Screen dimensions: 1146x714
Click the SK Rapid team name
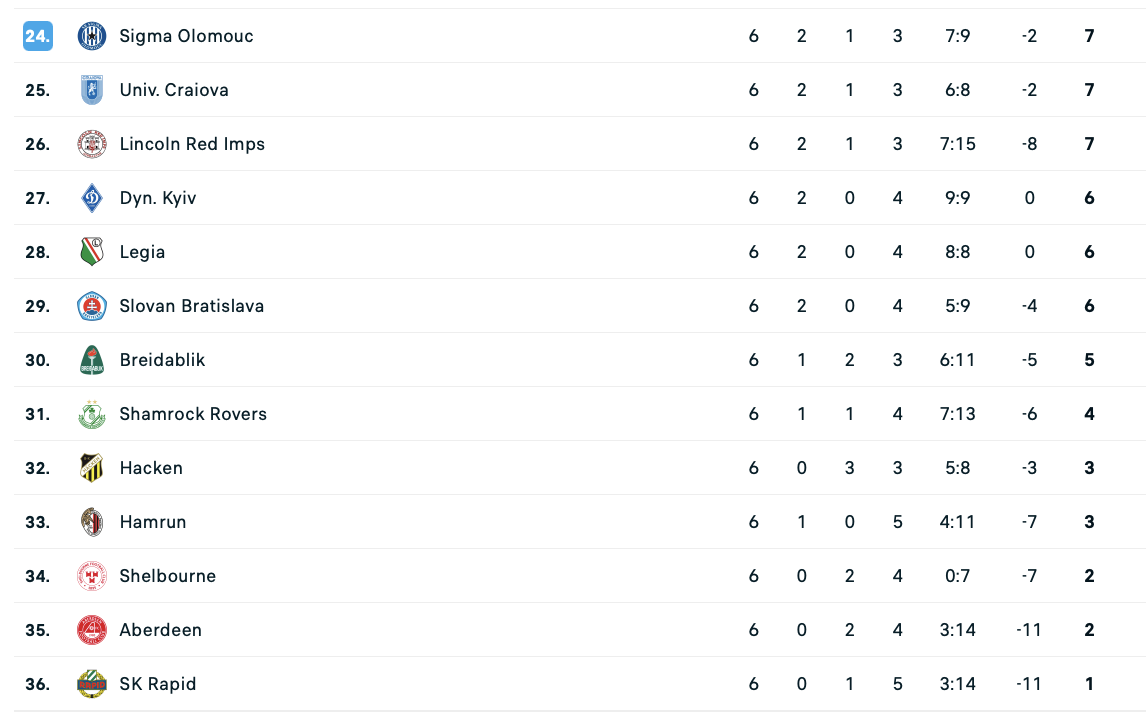pos(157,684)
